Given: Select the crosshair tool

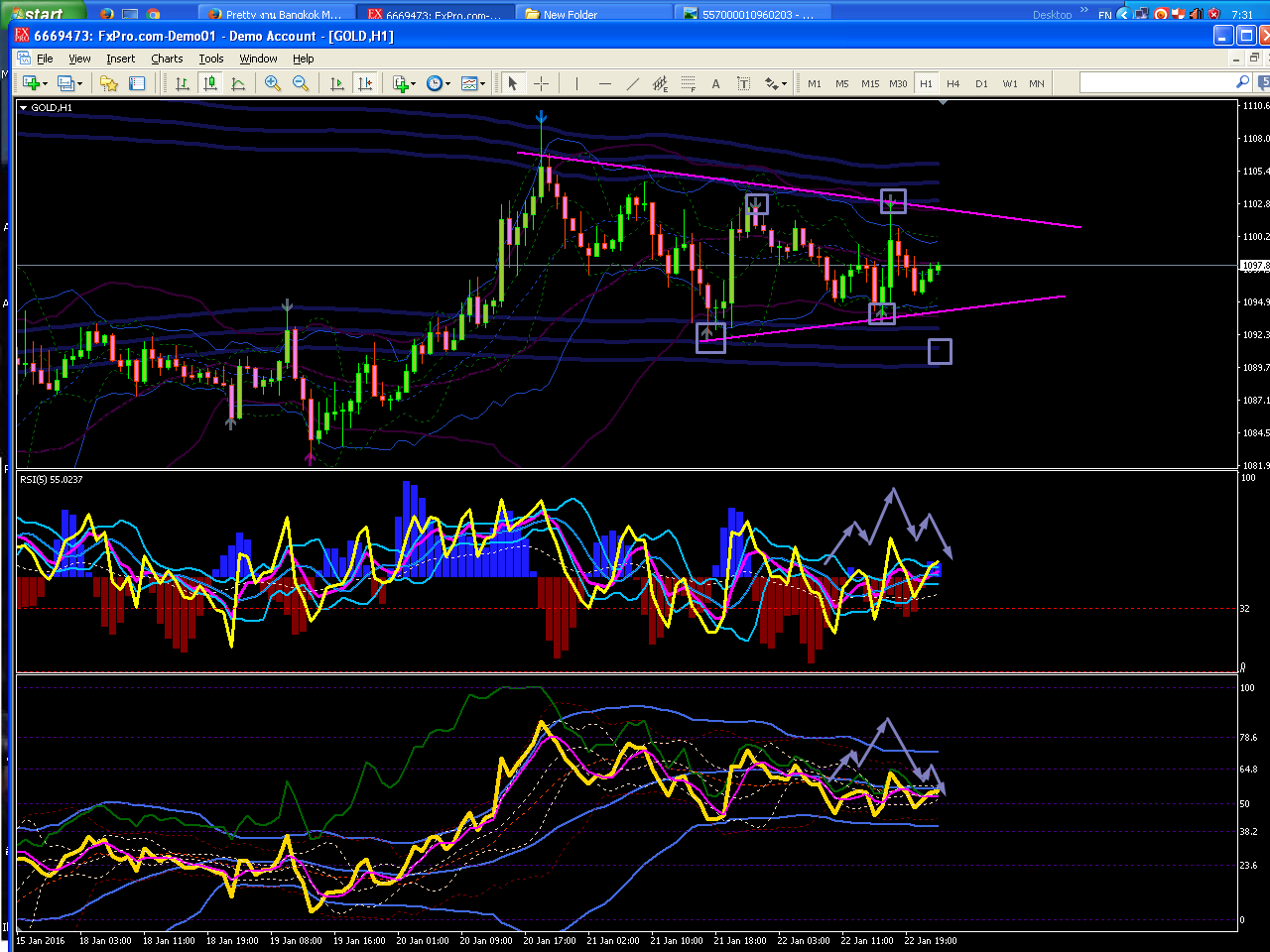Looking at the screenshot, I should (541, 83).
